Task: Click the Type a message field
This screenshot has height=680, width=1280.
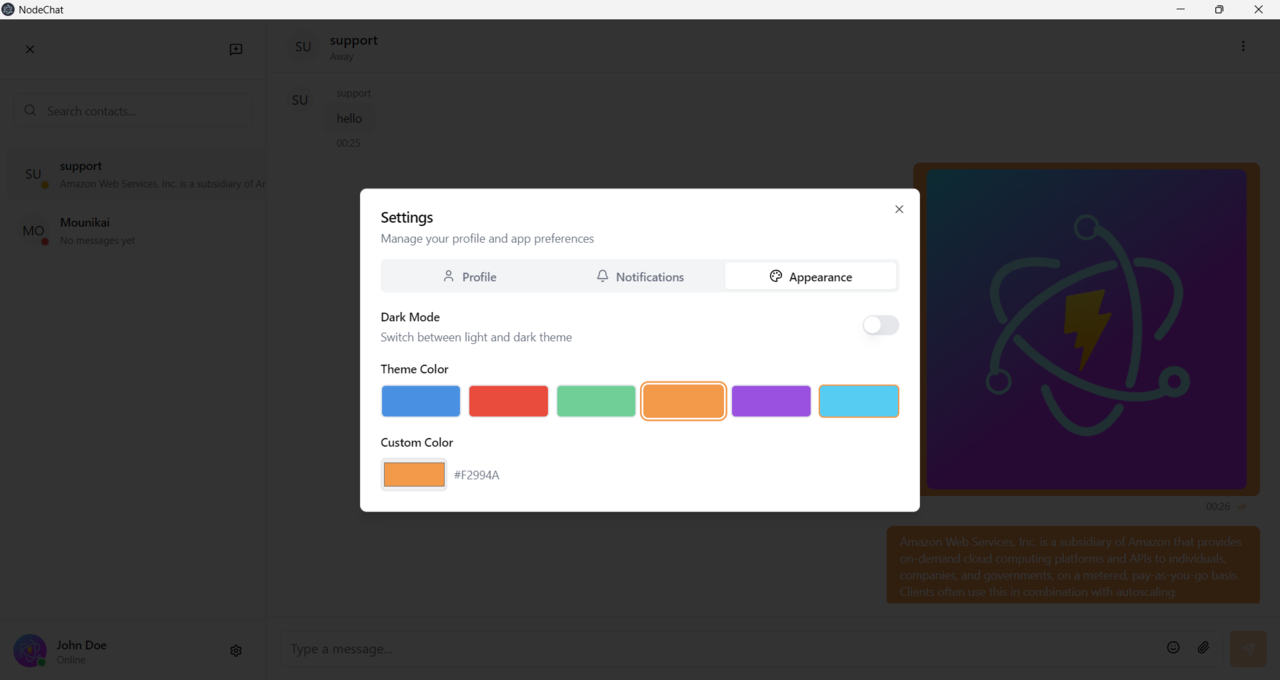Action: 720,649
